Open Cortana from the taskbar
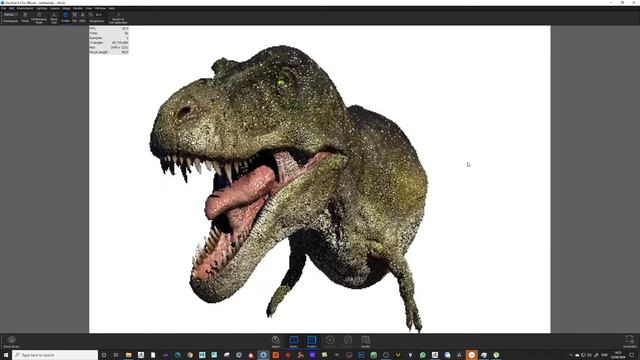The width and height of the screenshot is (640, 360). 104,355
